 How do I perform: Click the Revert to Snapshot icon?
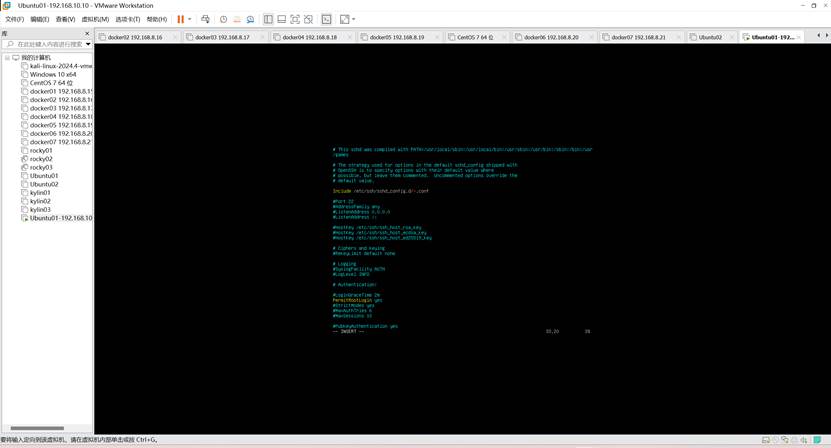pyautogui.click(x=237, y=19)
